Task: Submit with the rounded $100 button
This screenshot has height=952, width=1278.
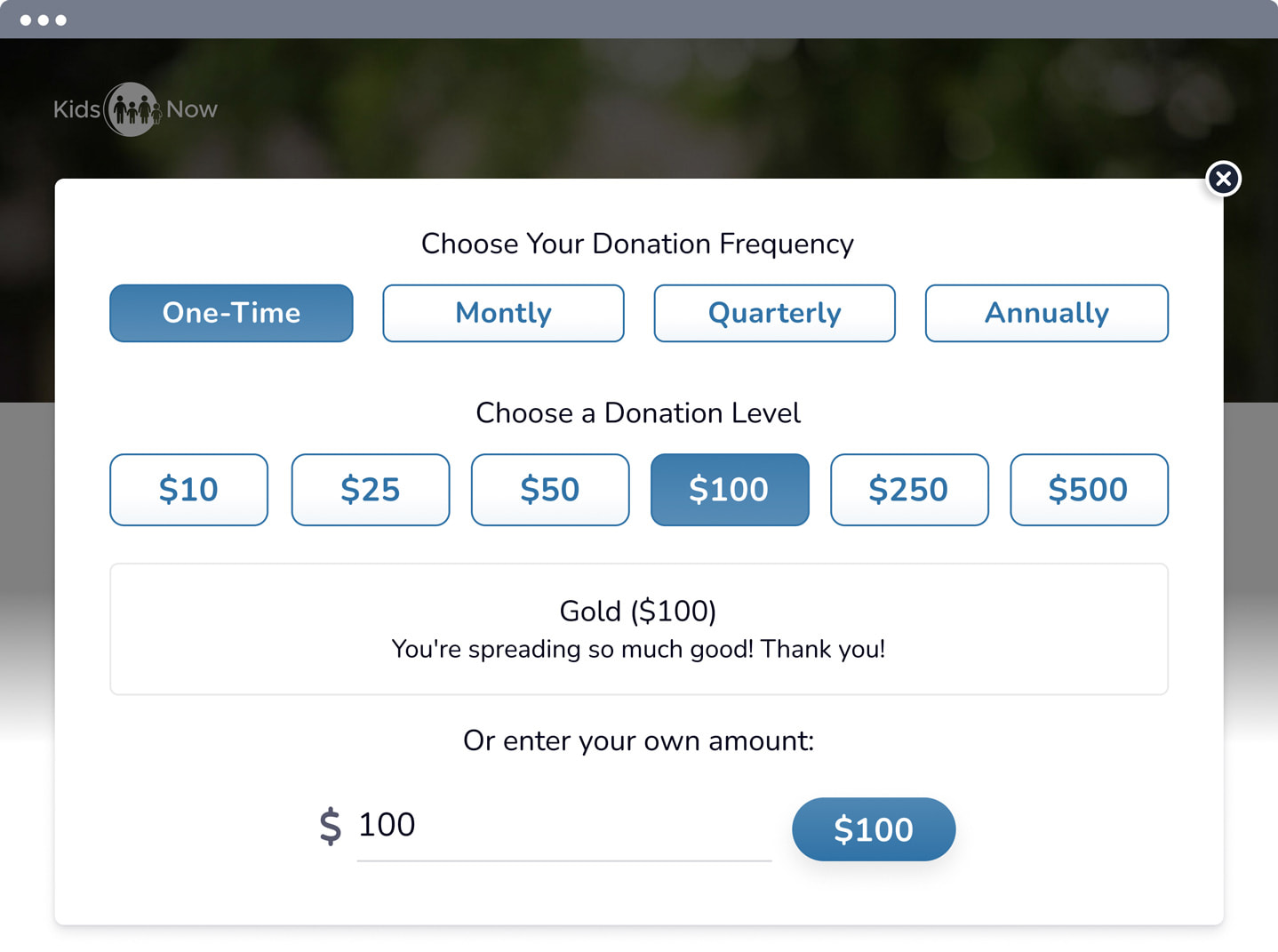Action: click(874, 829)
